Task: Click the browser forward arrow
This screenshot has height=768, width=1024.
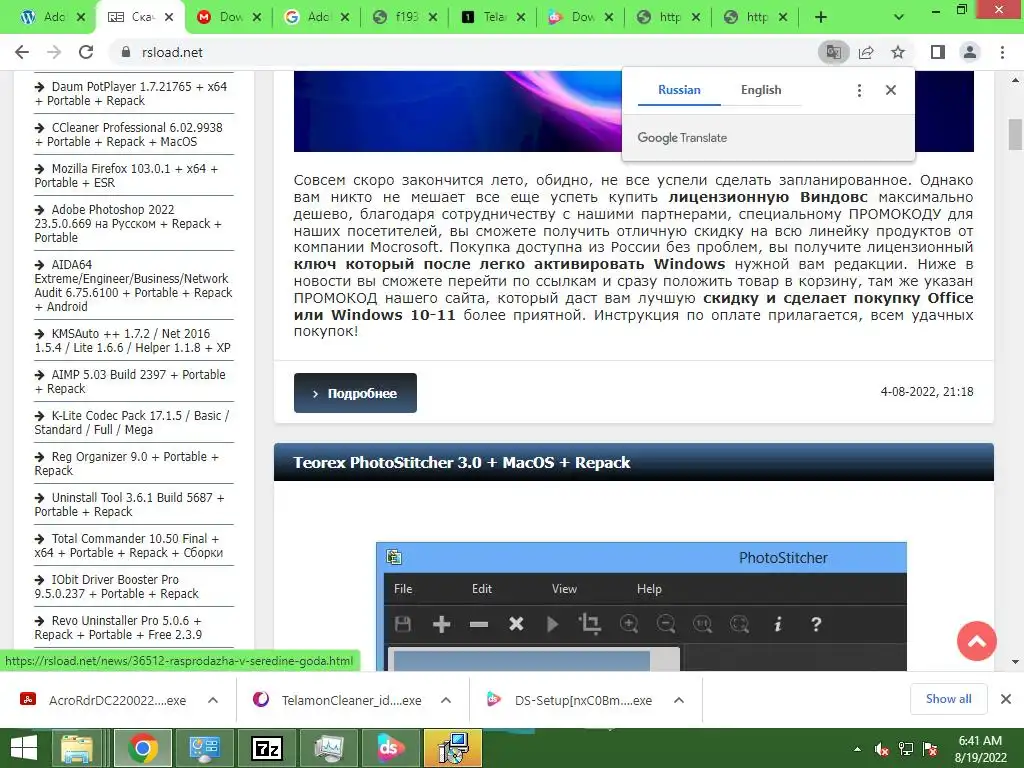Action: [54, 52]
